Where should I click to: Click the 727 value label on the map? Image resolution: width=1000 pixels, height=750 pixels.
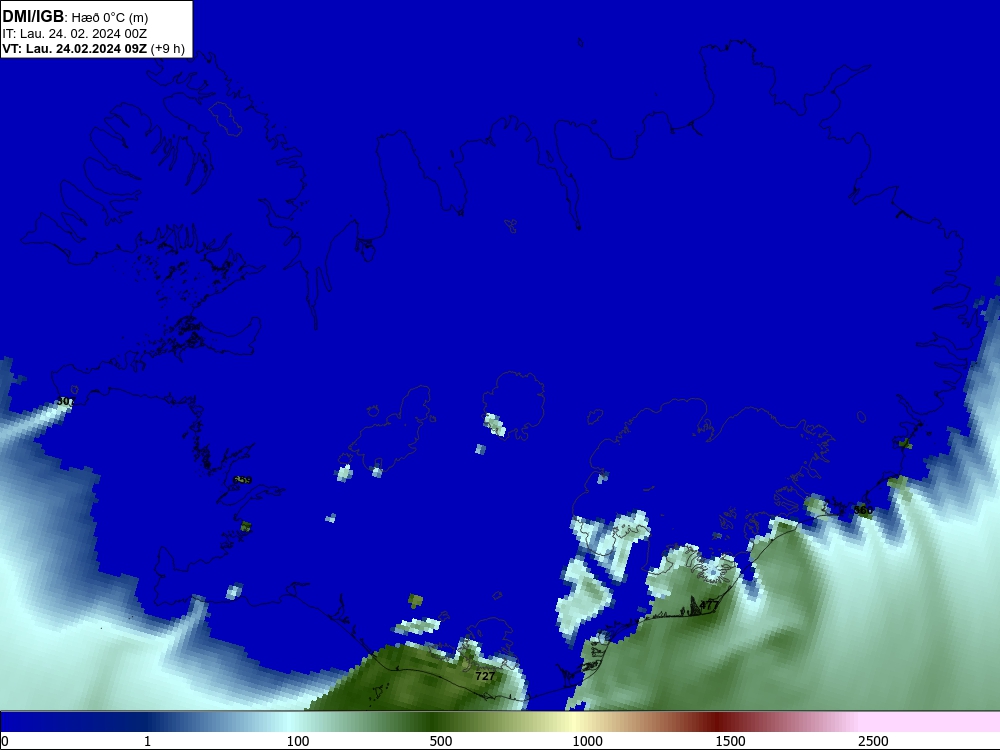click(485, 676)
